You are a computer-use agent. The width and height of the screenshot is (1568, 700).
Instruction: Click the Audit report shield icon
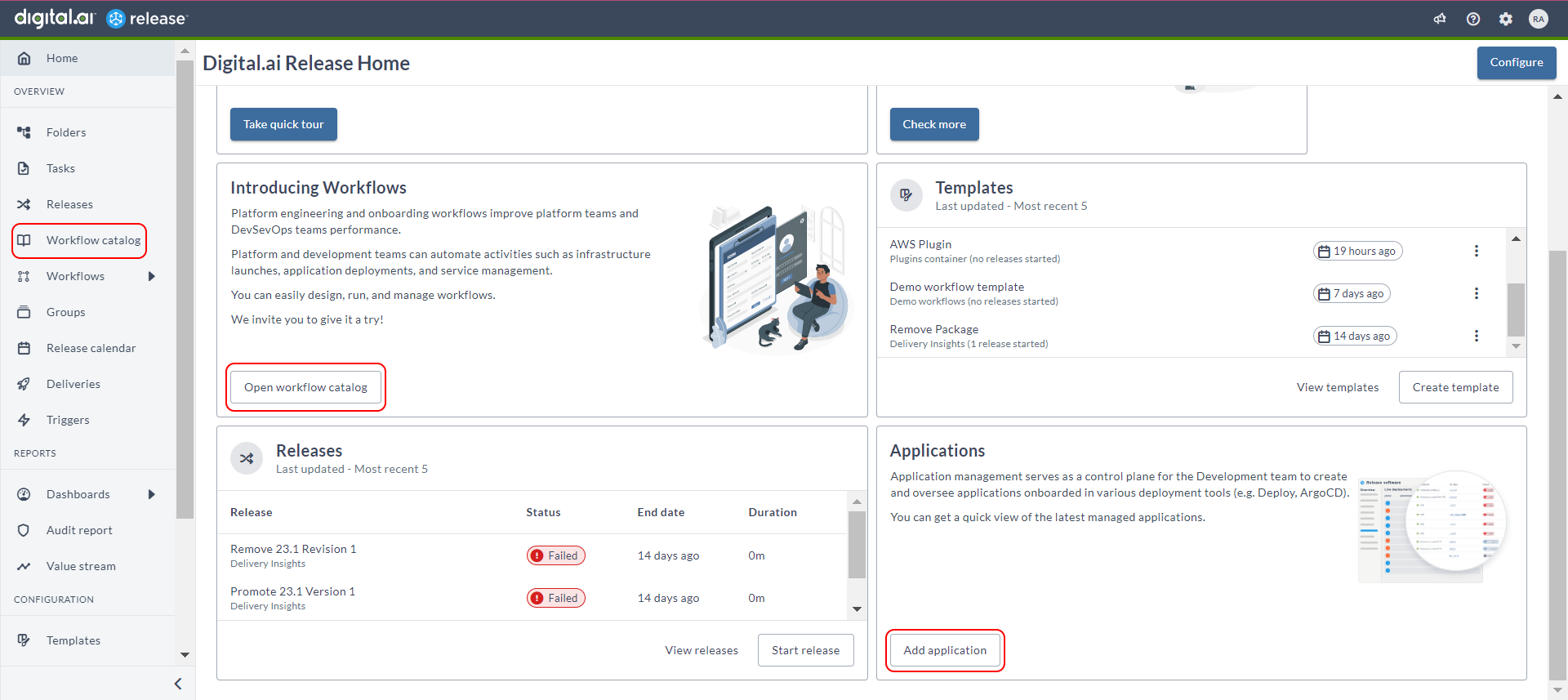(x=24, y=530)
